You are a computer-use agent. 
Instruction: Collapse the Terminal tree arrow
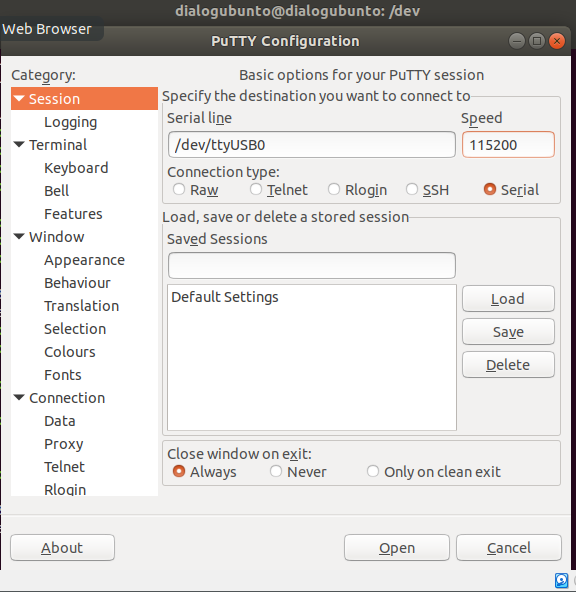(19, 145)
